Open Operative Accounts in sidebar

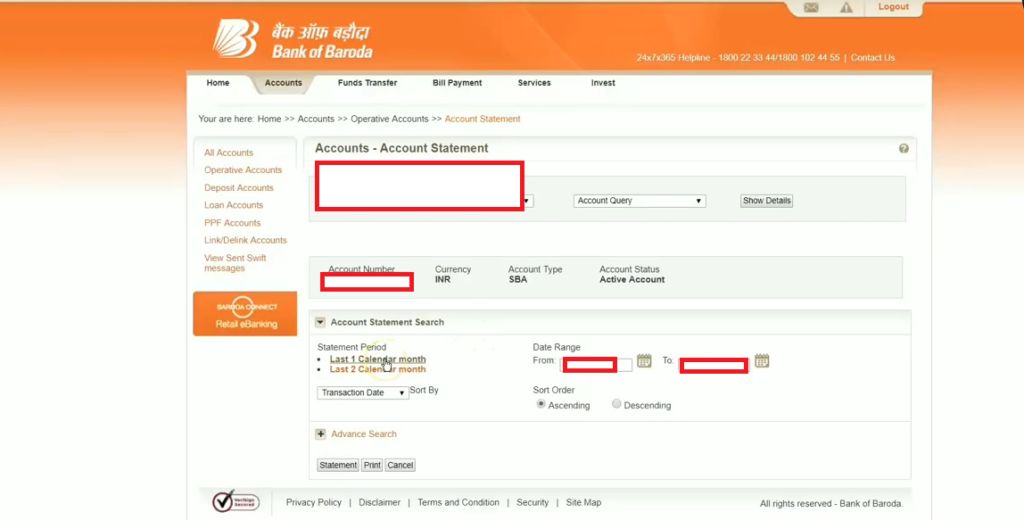pyautogui.click(x=243, y=170)
